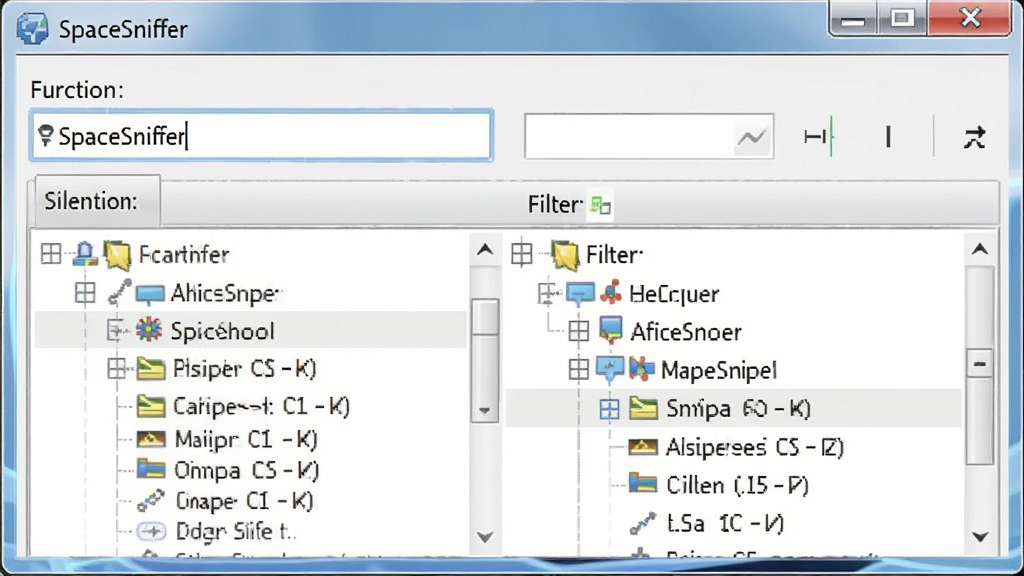
Task: Click left tree scrollbar up arrow
Action: (485, 249)
